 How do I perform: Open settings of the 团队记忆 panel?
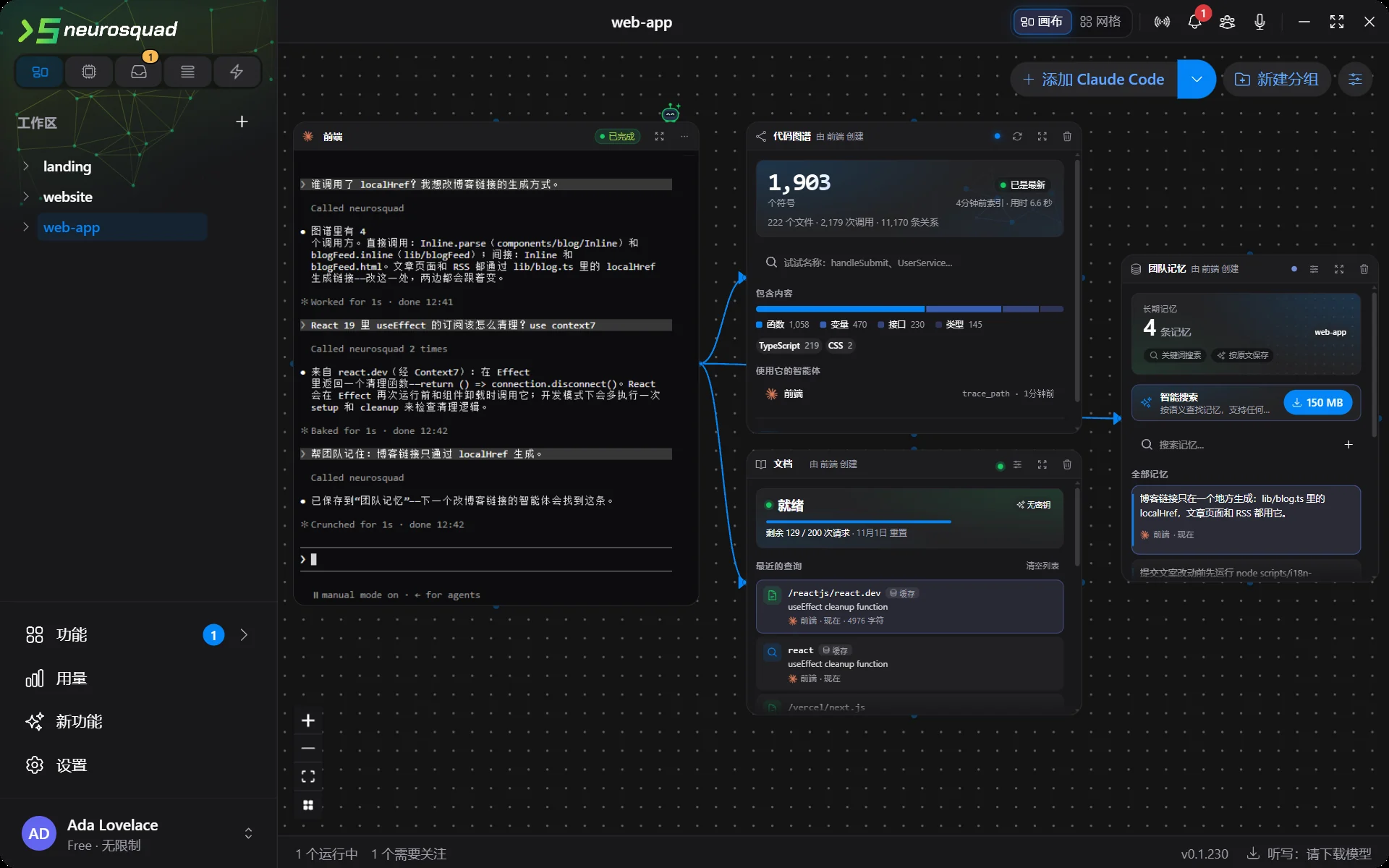(x=1314, y=269)
